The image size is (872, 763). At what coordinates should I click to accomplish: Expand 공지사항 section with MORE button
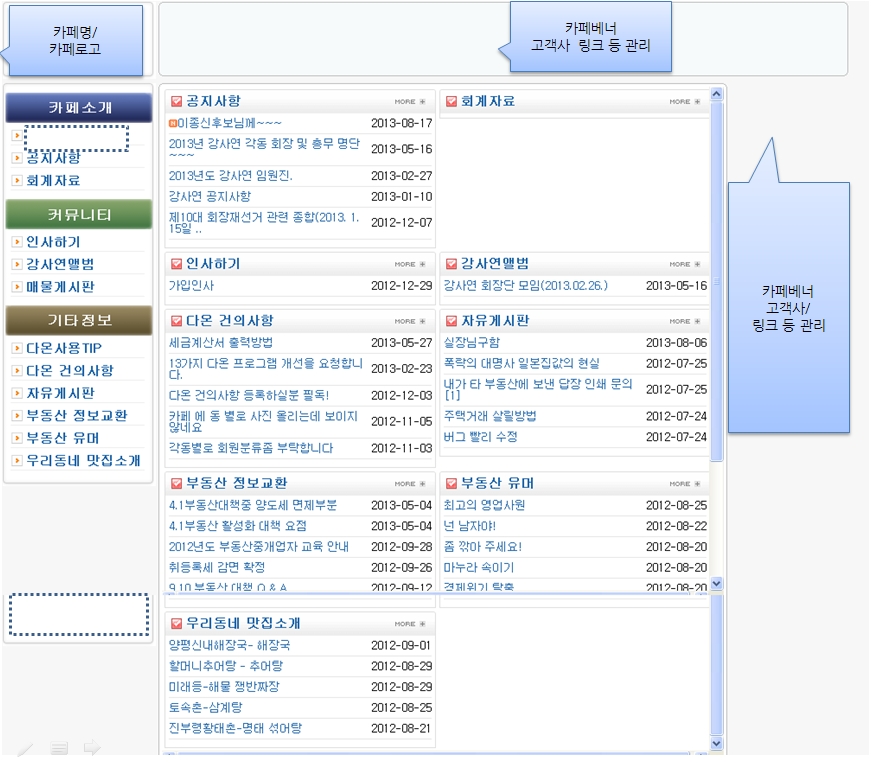(408, 102)
